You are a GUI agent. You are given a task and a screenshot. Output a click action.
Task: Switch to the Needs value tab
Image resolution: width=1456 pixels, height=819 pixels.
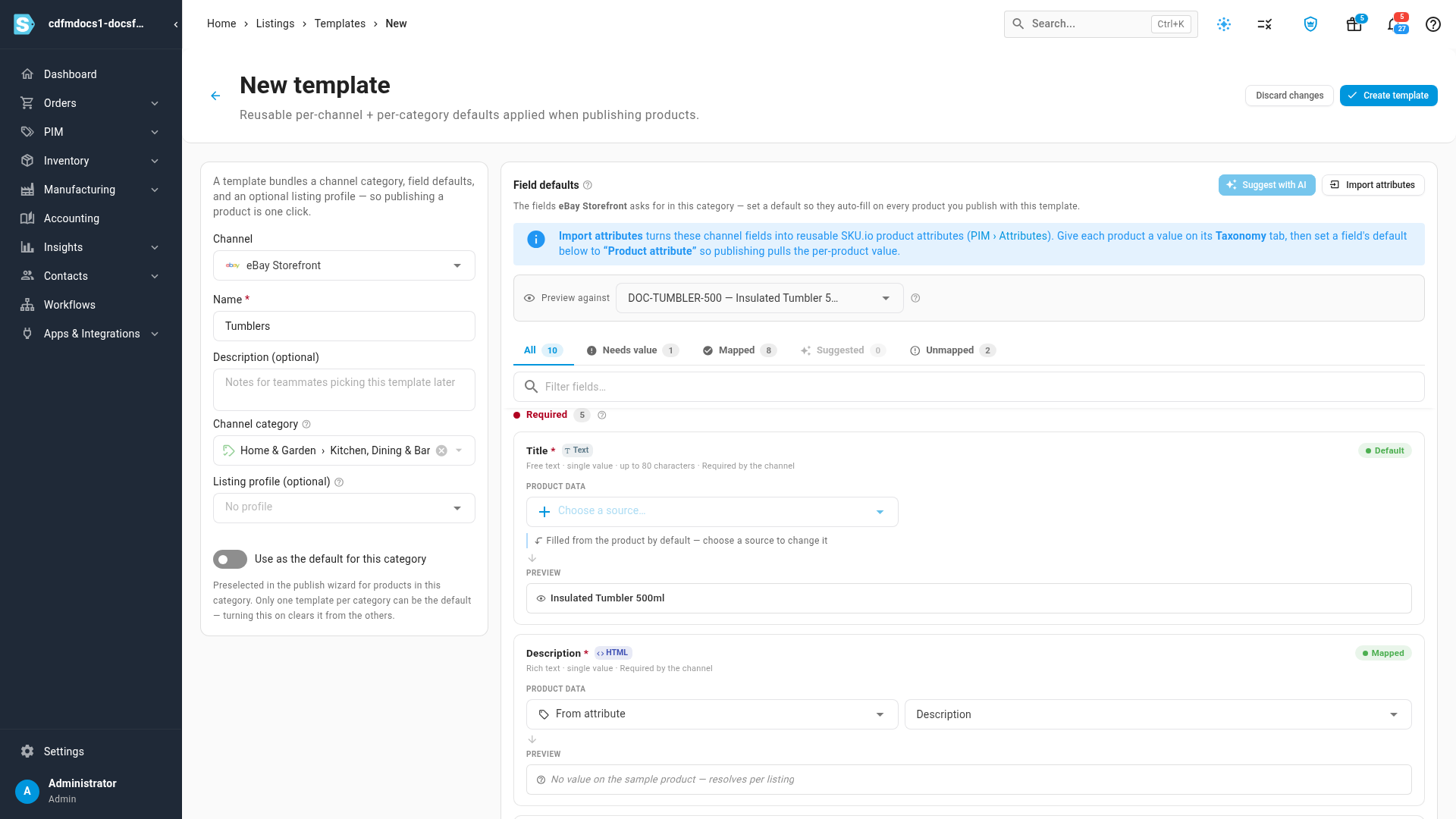pos(632,350)
